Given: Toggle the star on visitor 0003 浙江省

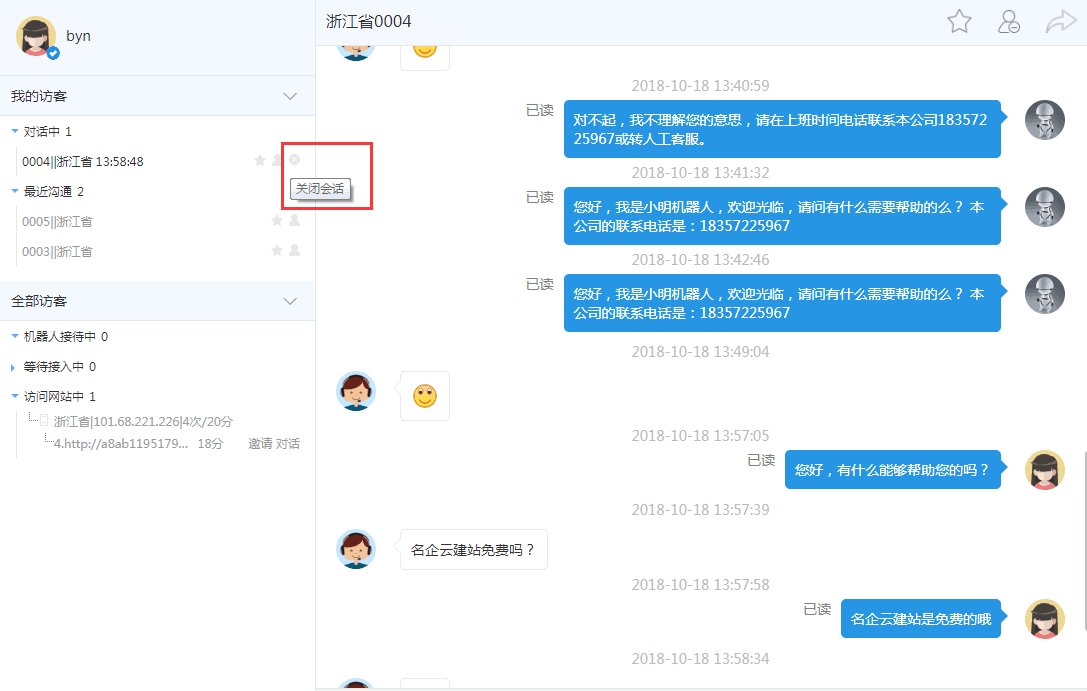Looking at the screenshot, I should click(x=277, y=251).
